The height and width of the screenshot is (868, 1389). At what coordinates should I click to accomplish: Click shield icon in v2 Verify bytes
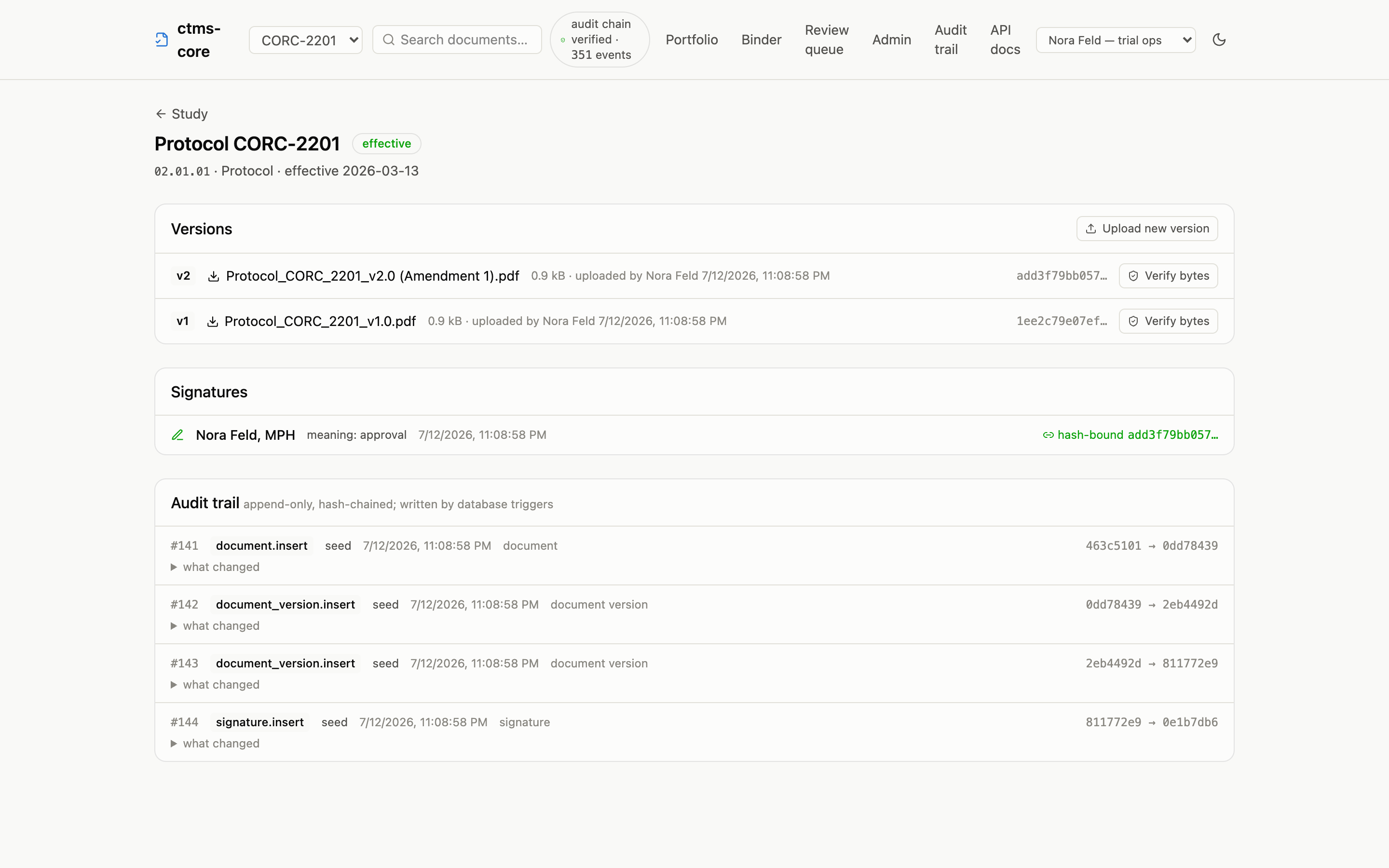(1133, 276)
